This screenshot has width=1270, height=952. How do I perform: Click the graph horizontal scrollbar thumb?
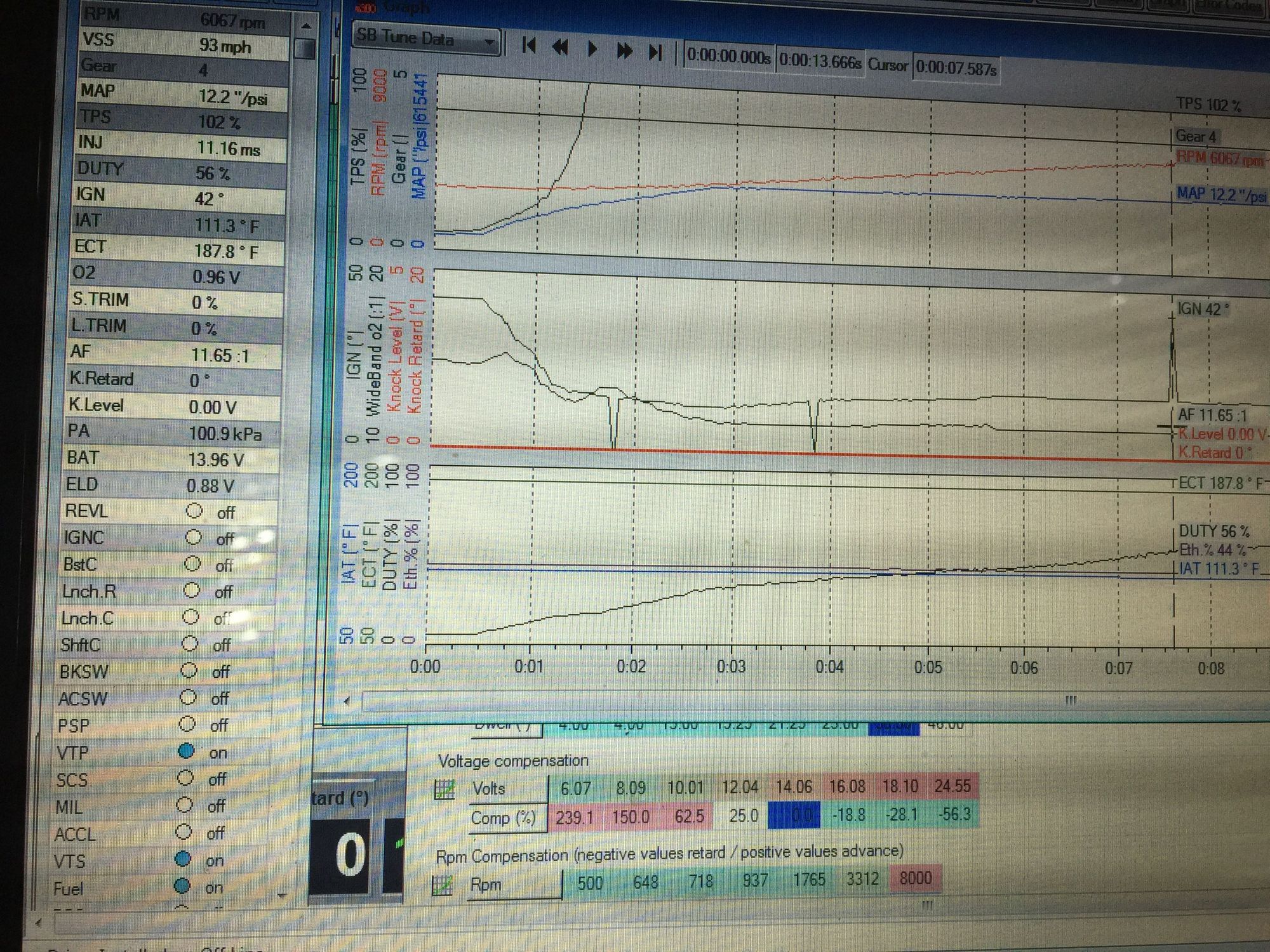pyautogui.click(x=1070, y=700)
